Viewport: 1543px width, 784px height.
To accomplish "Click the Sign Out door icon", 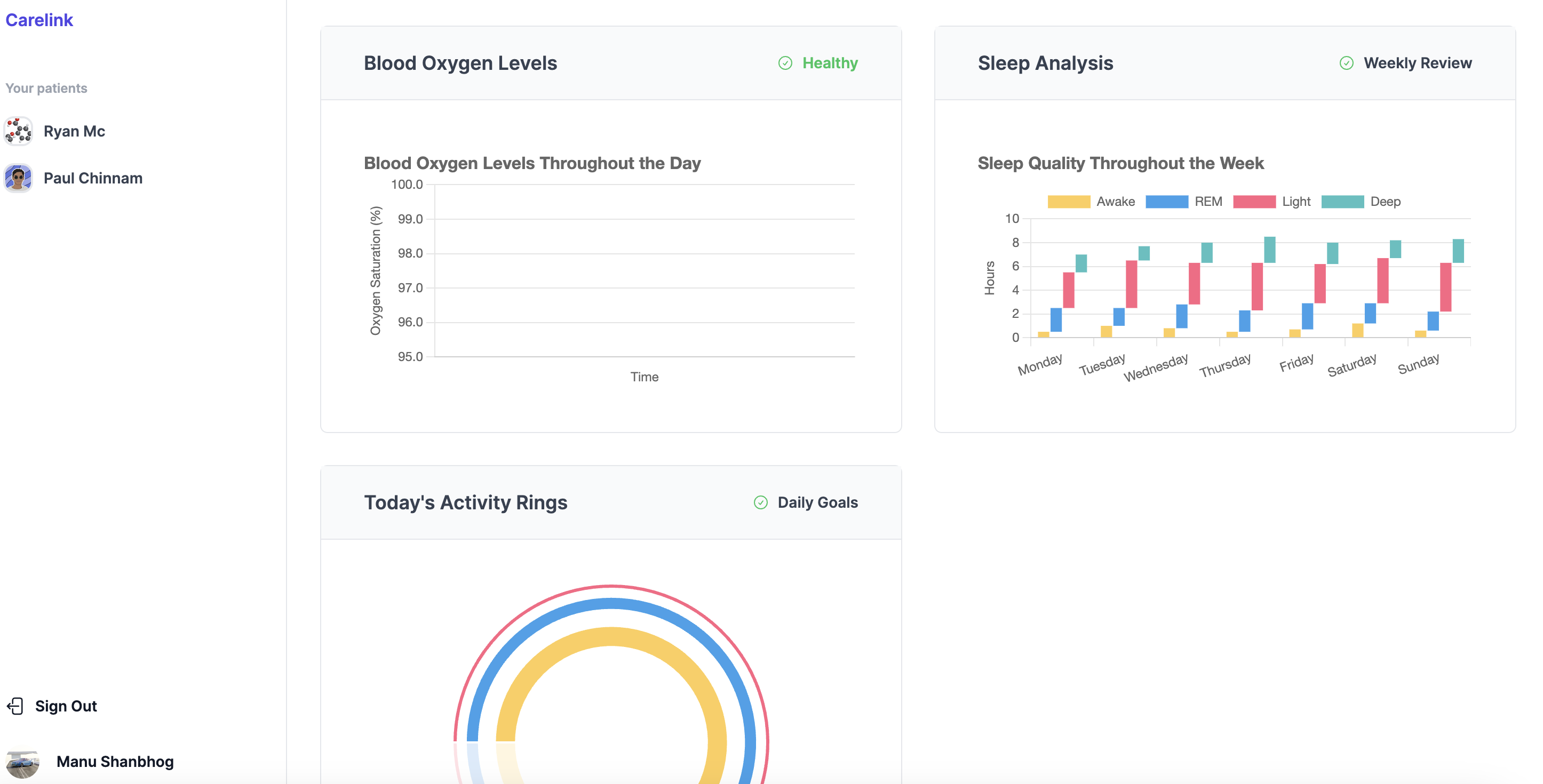I will click(15, 706).
